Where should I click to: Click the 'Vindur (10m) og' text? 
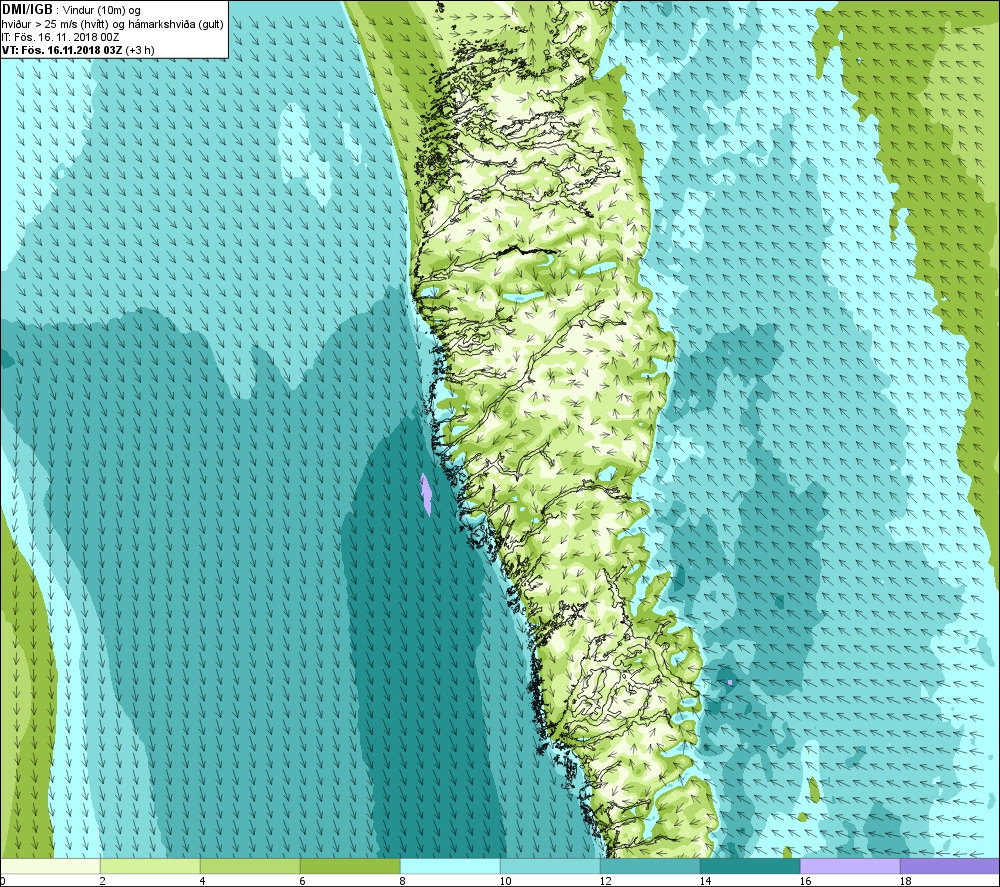point(101,10)
